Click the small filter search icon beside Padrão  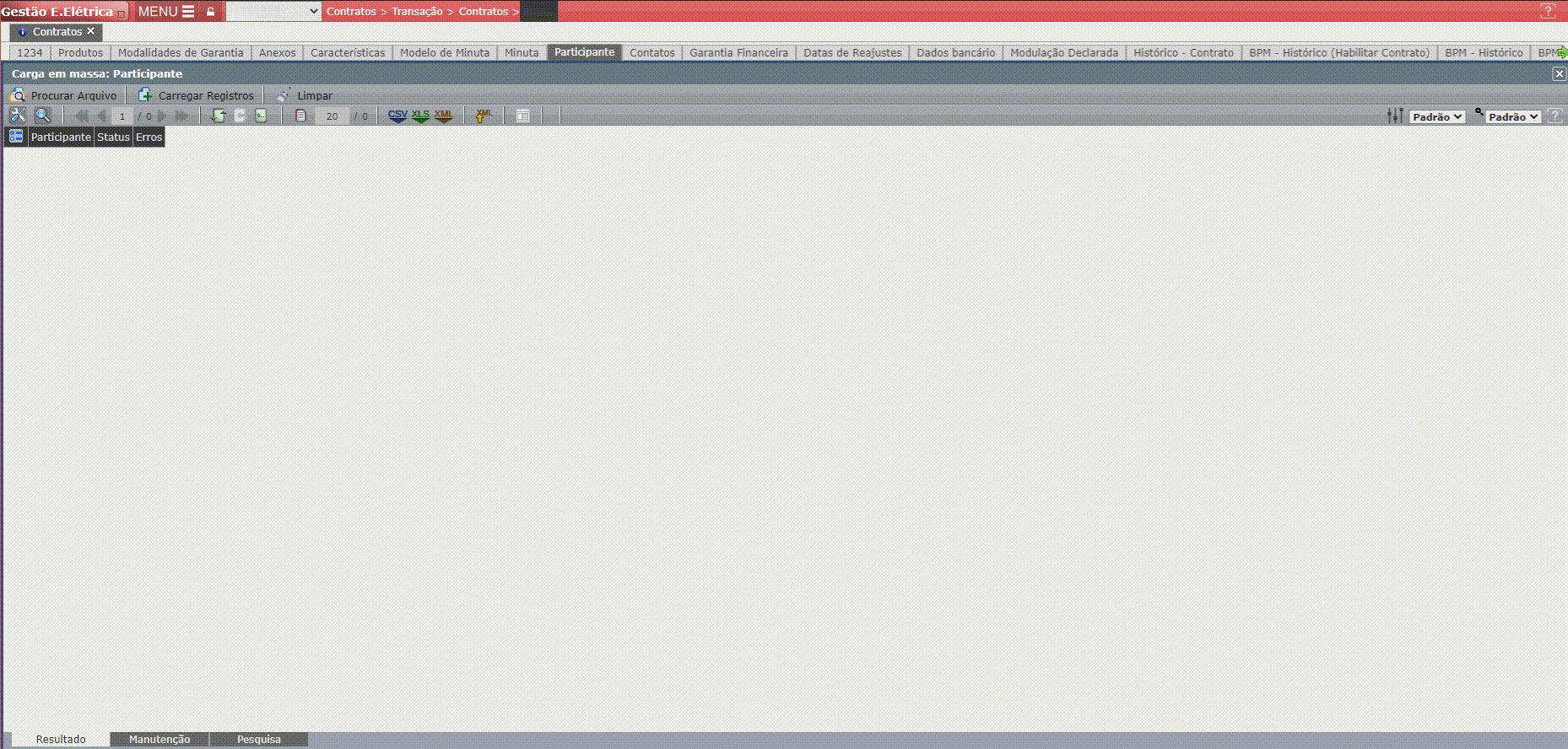click(x=1479, y=111)
